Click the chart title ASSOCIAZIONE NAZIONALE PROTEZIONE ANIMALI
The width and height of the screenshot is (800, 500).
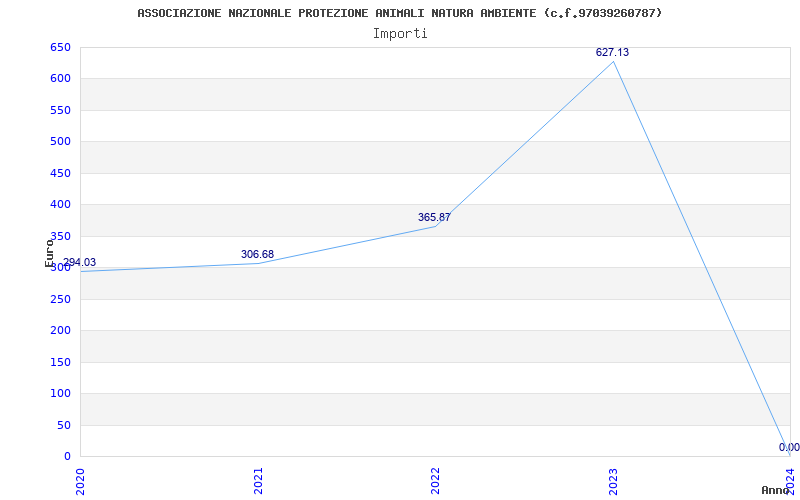click(x=399, y=13)
